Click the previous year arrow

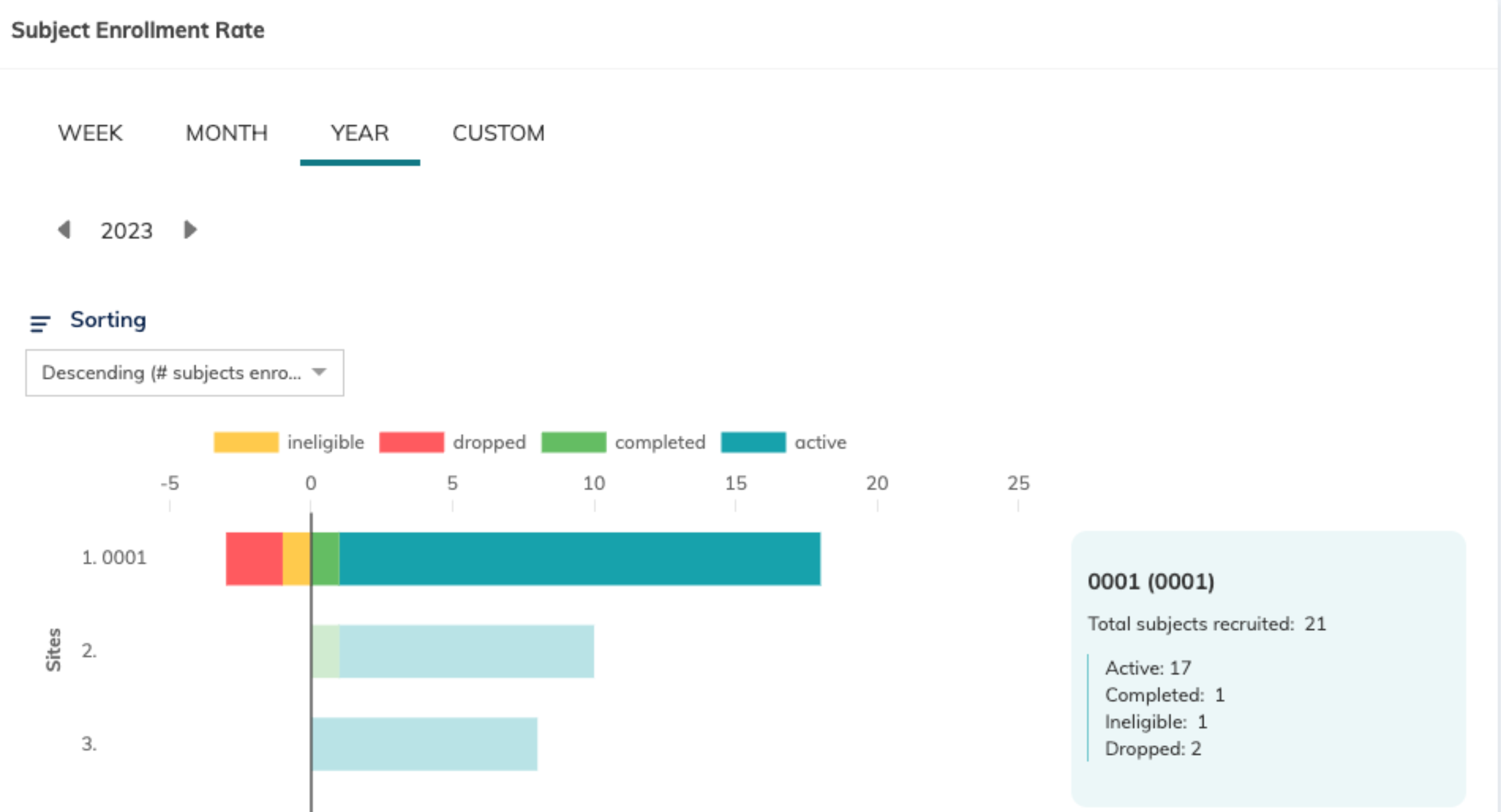point(65,230)
